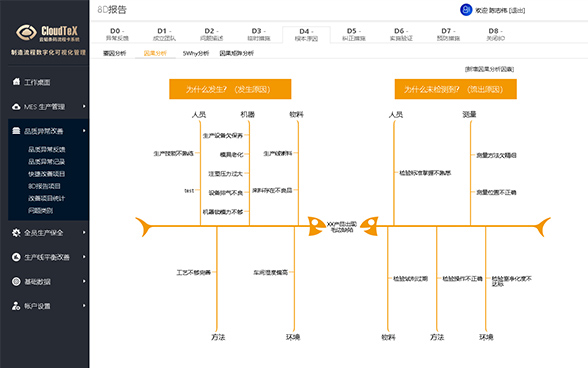Open the 5Why分析 sub-tab
The image size is (588, 368).
[196, 53]
